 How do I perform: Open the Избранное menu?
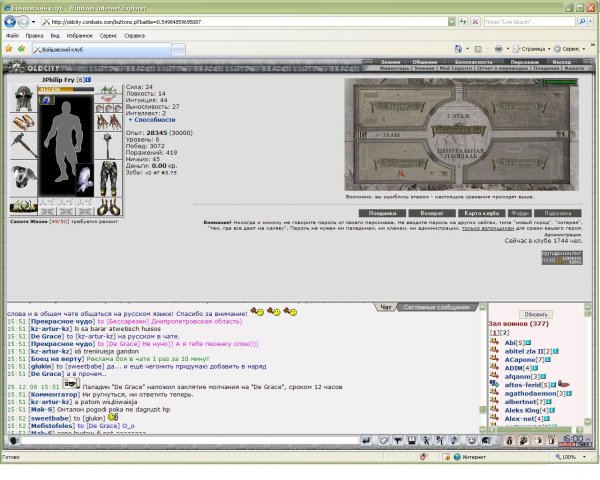[x=80, y=36]
